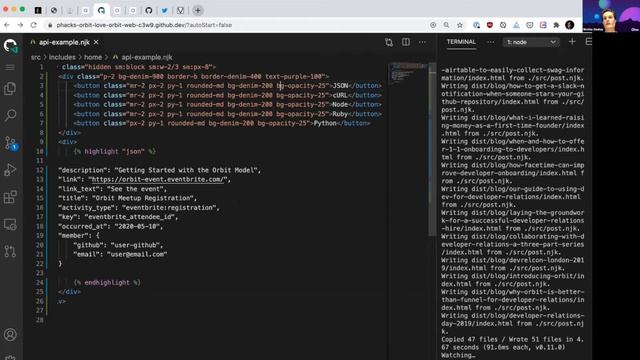This screenshot has height=360, width=640.
Task: Click the cURL button text on line 4
Action: click(x=340, y=95)
